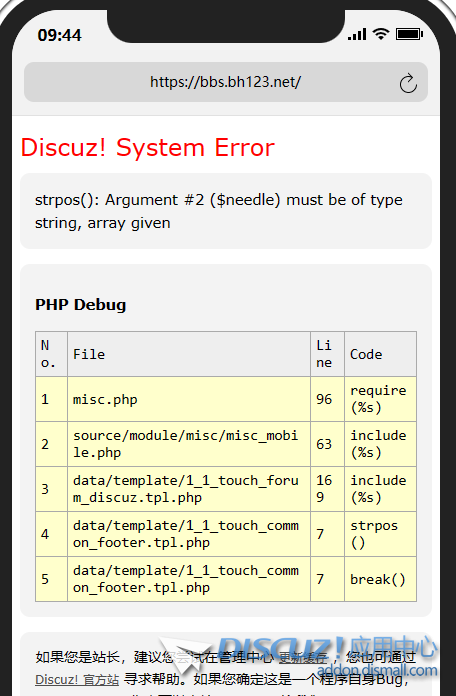Select the strpos() code cell
456x696 pixels.
(381, 534)
